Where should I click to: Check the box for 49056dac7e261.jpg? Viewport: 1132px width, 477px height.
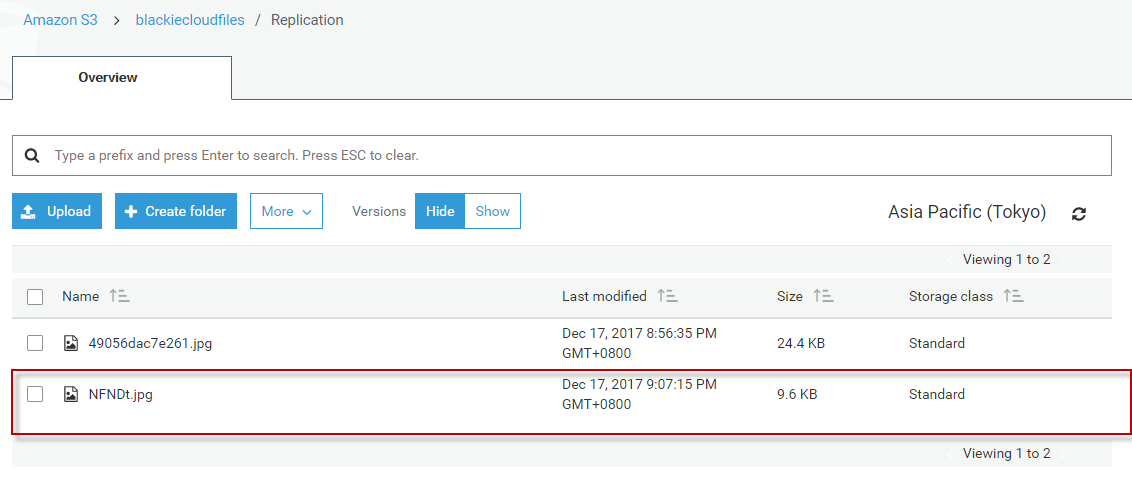[35, 343]
